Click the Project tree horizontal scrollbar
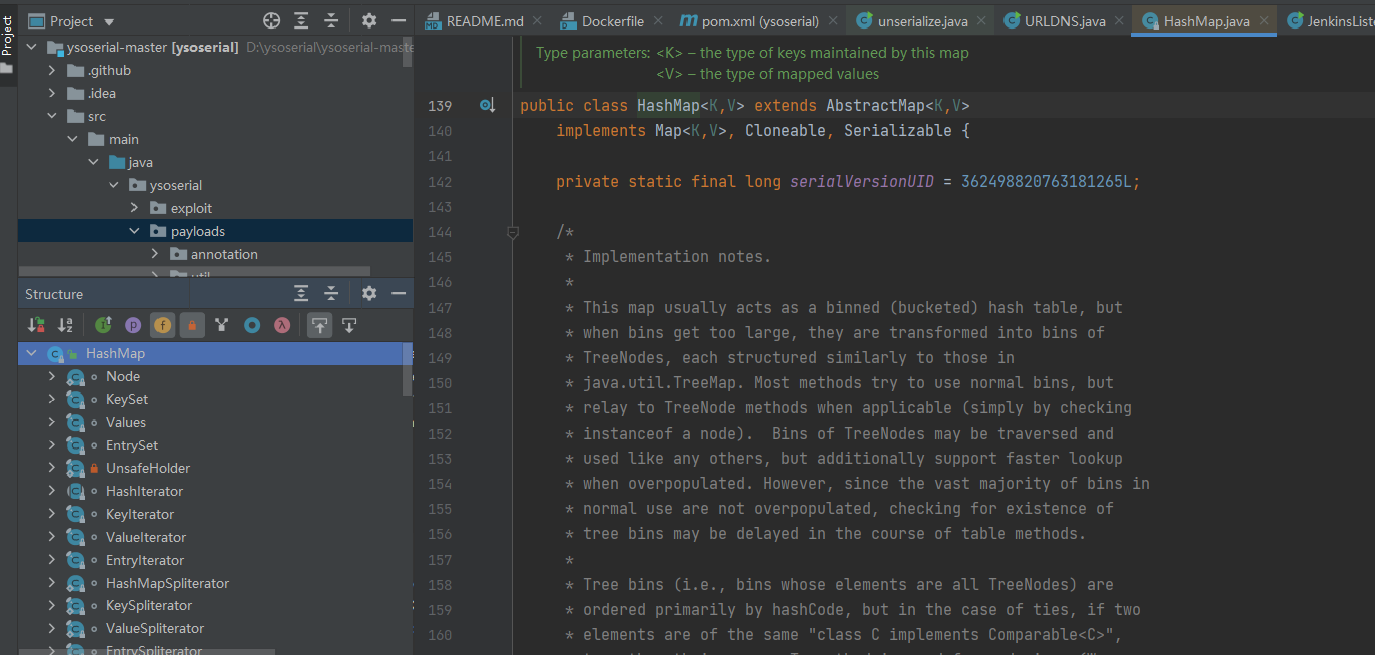Image resolution: width=1375 pixels, height=655 pixels. [194, 272]
